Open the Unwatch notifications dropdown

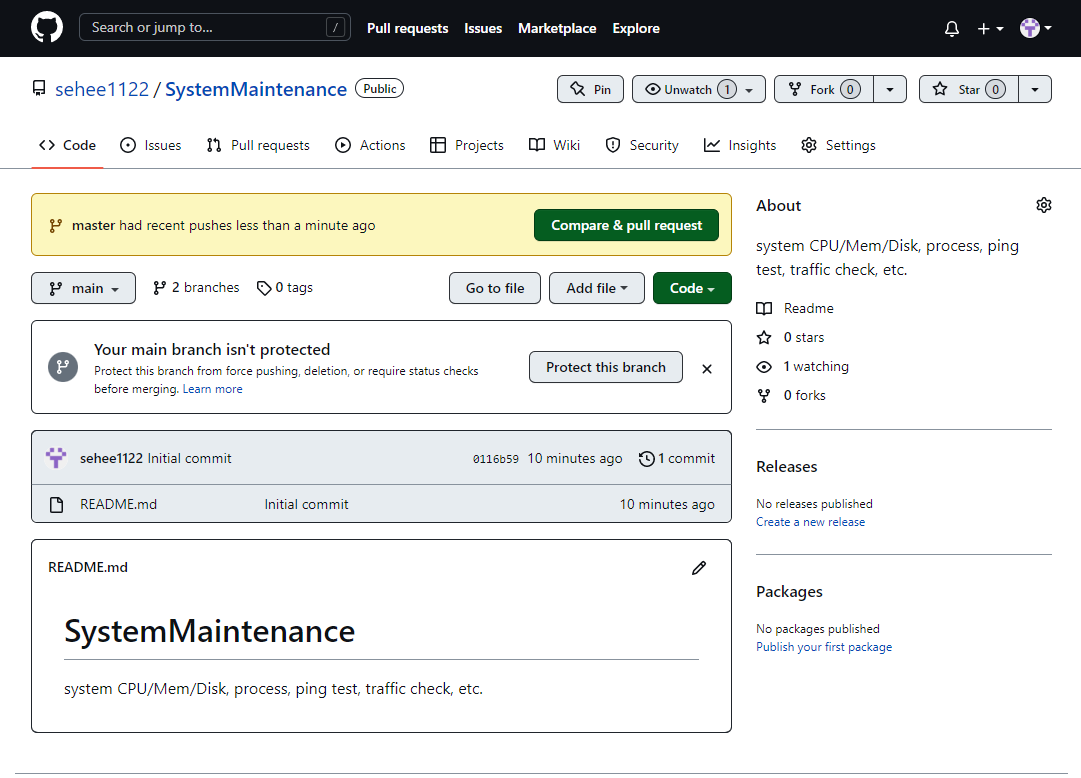coord(698,89)
